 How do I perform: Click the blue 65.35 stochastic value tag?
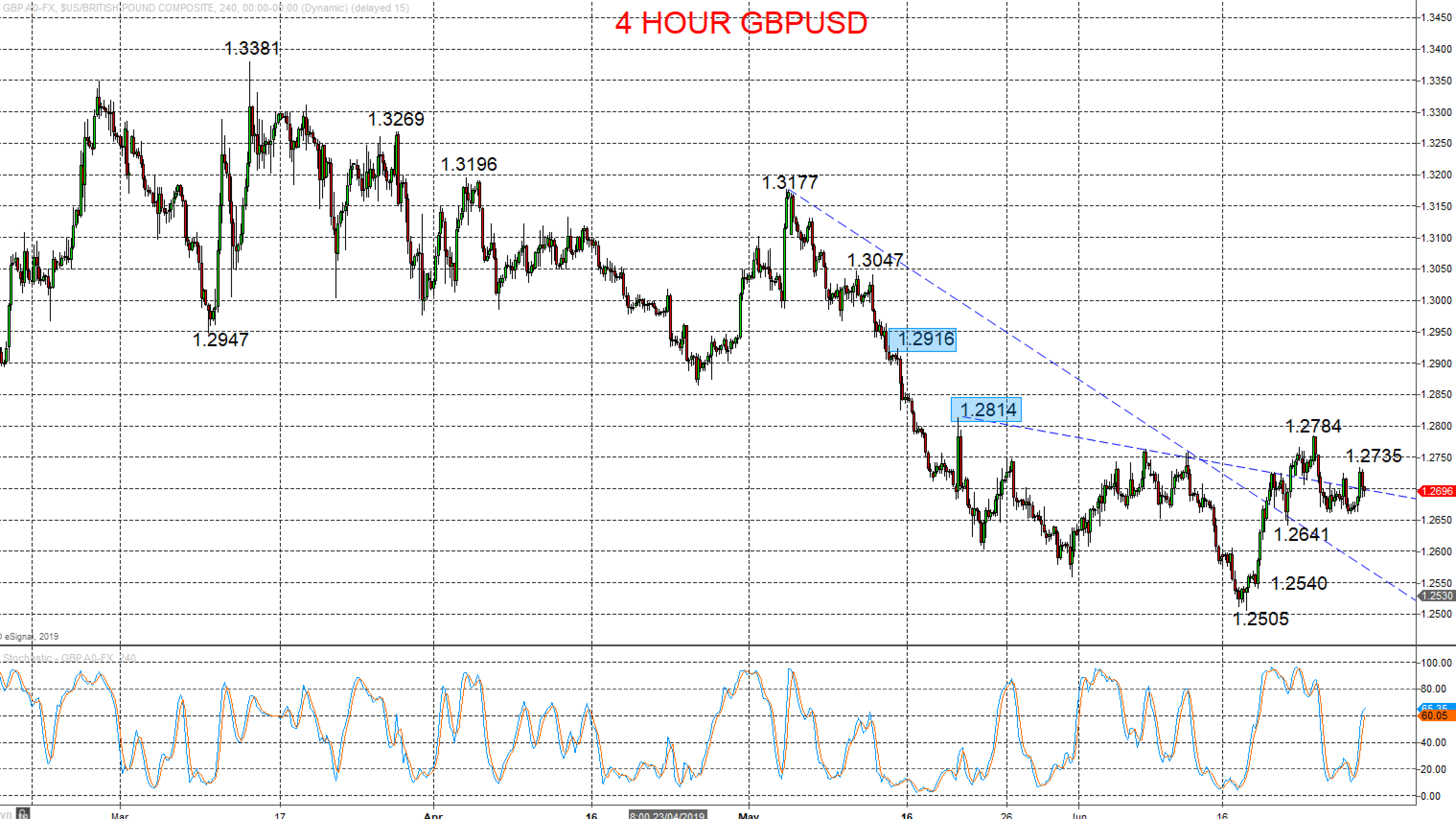1437,707
